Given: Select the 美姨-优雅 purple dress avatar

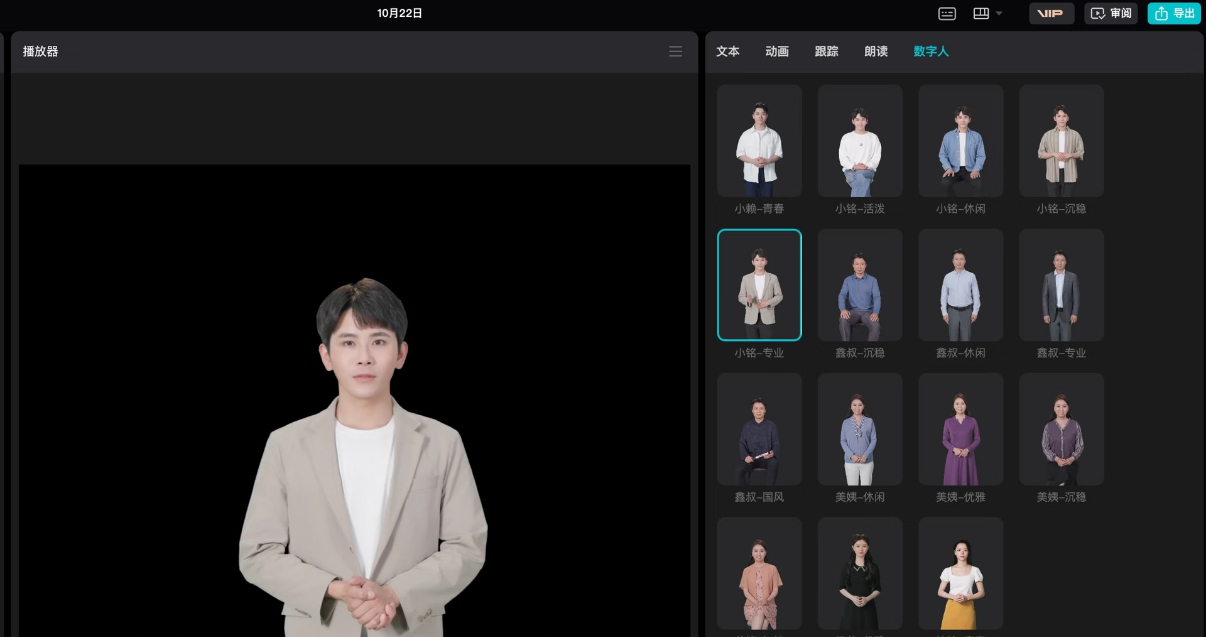Looking at the screenshot, I should coord(961,429).
